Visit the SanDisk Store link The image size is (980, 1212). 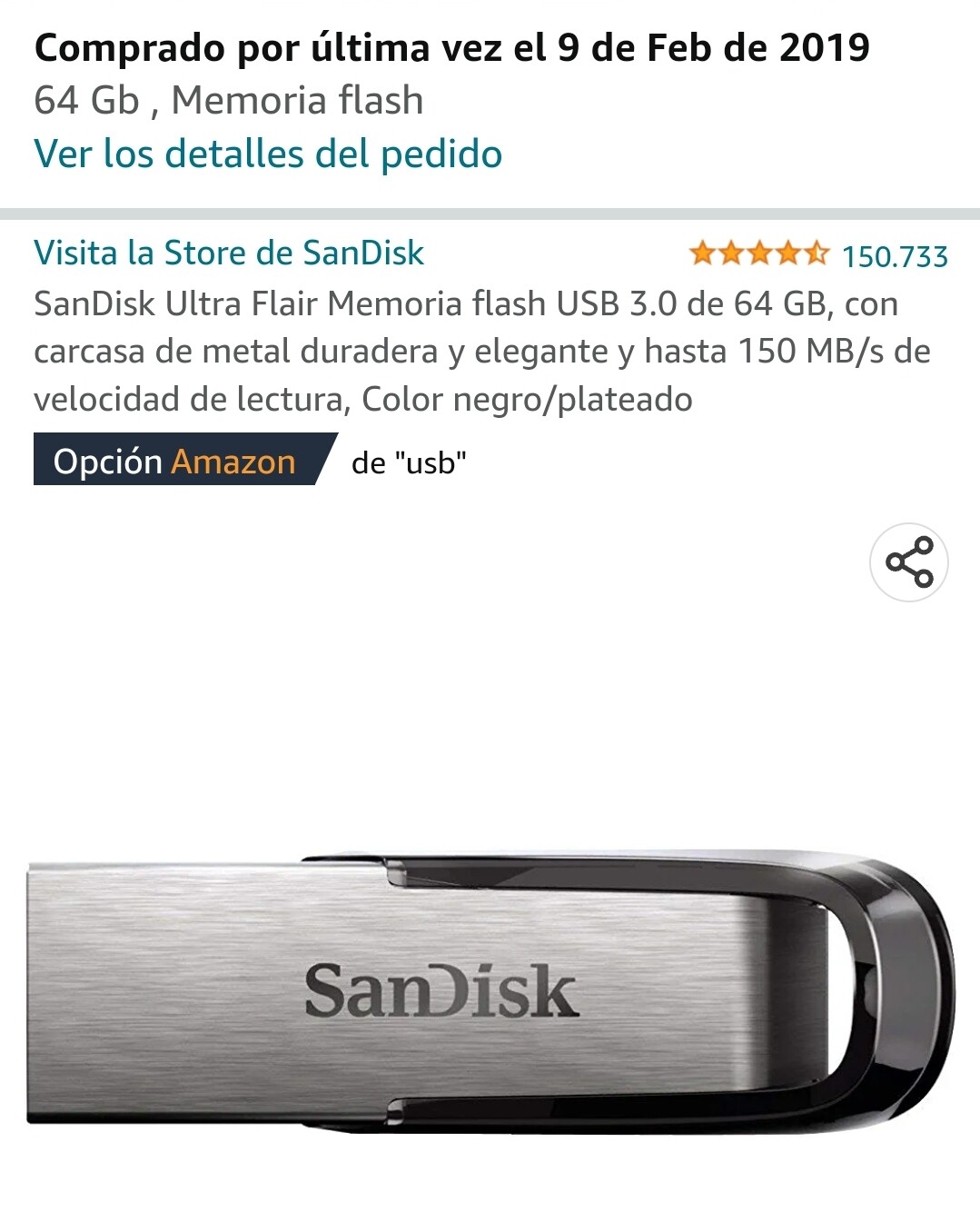tap(229, 253)
